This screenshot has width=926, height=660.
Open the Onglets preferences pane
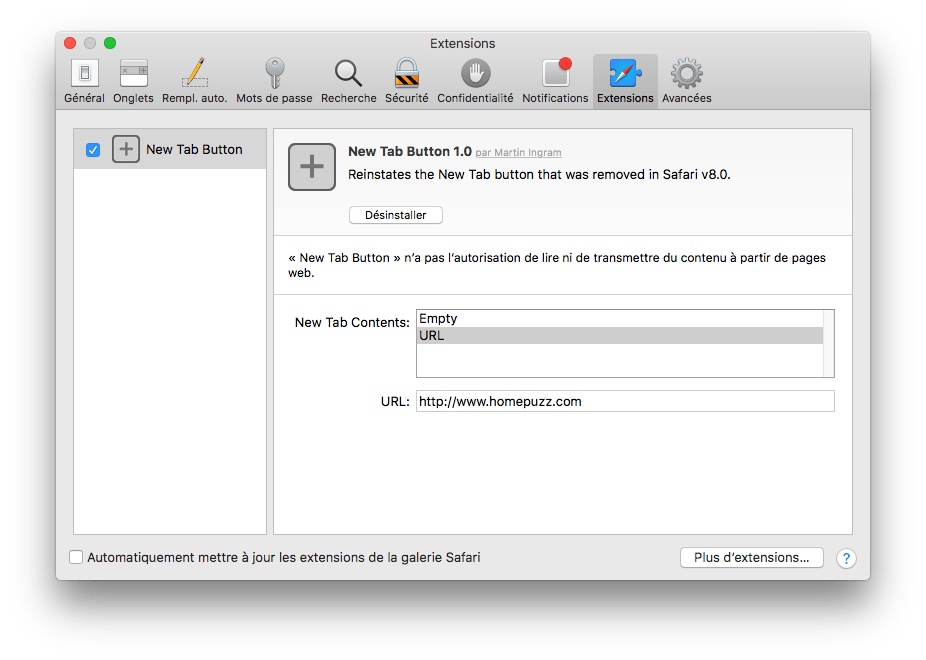pos(133,81)
